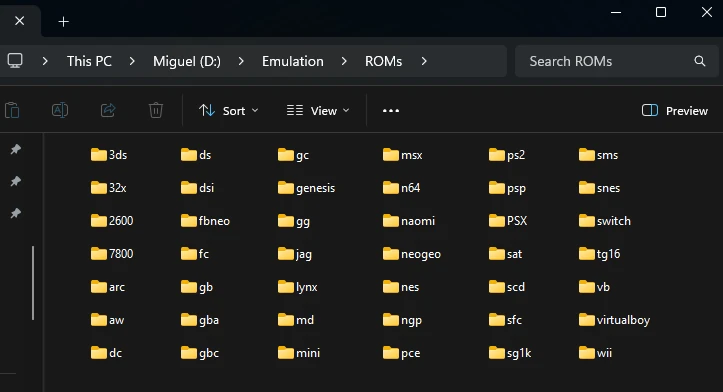Open the Sort dropdown menu

229,111
